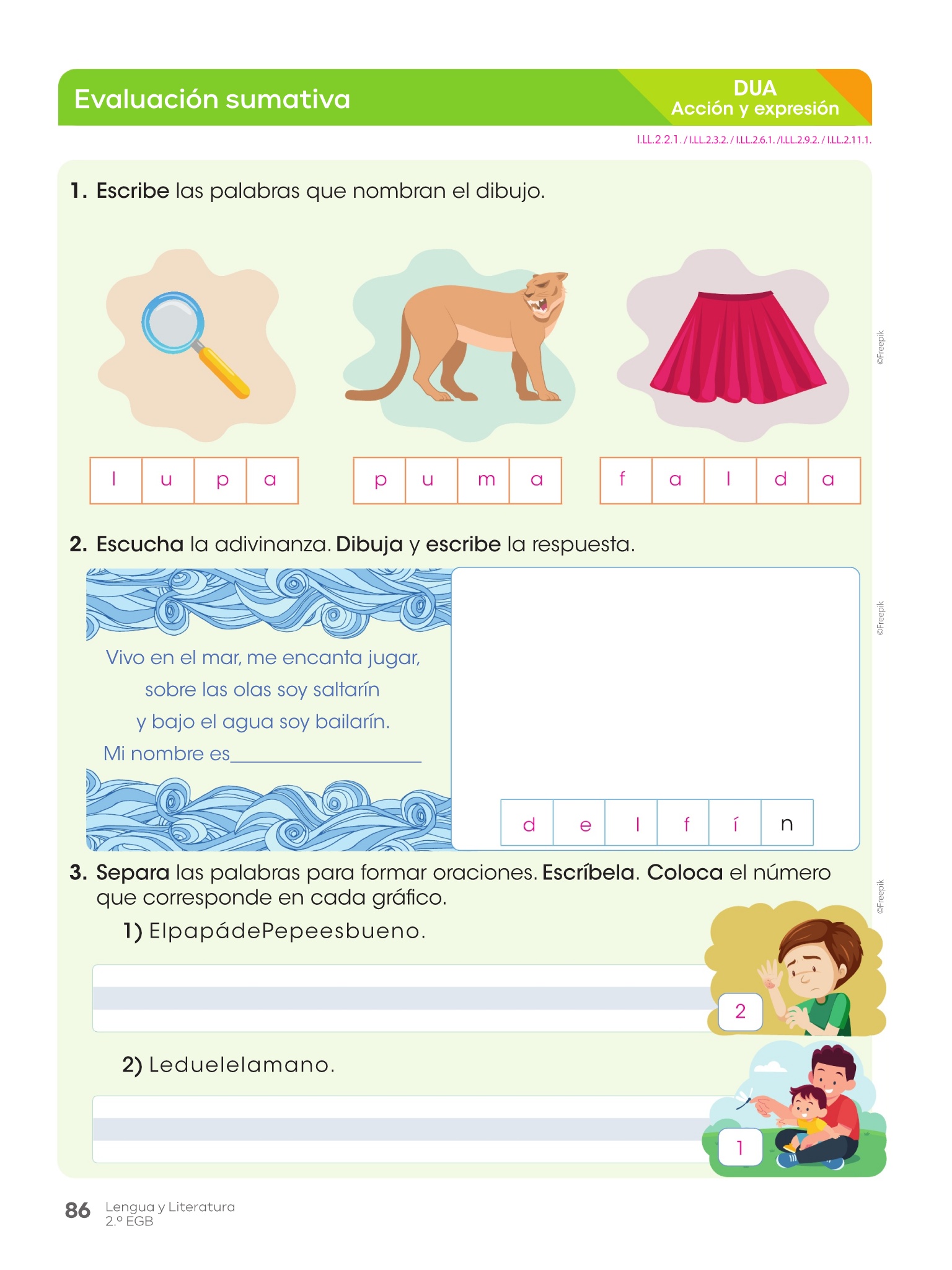Click the top blue waves decoration
Viewport: 952px width, 1270px height.
pyautogui.click(x=268, y=604)
